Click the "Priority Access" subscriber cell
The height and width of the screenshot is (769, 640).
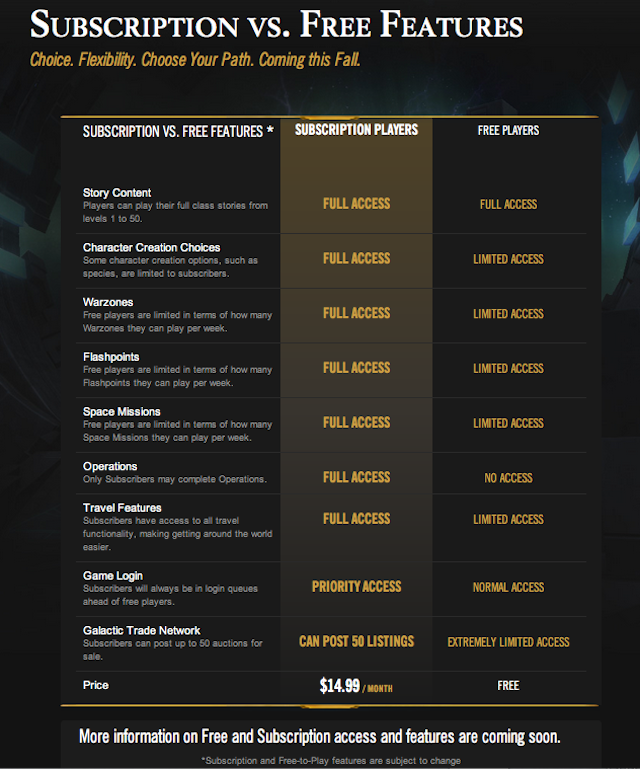[x=356, y=587]
